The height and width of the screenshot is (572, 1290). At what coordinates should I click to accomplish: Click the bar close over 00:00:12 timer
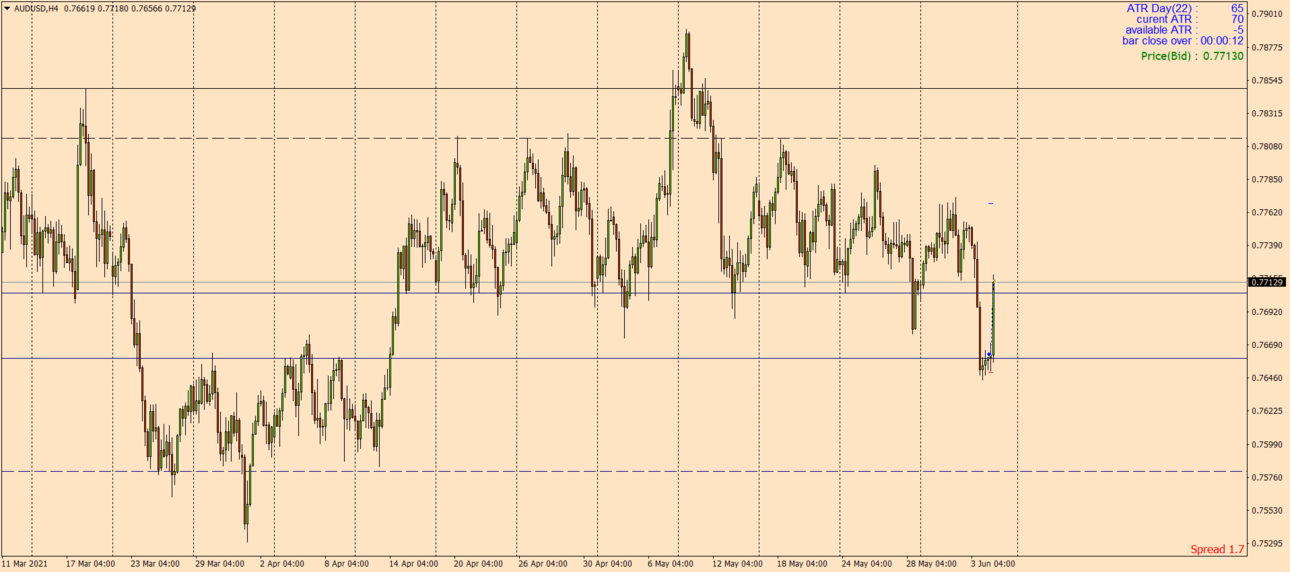1183,41
